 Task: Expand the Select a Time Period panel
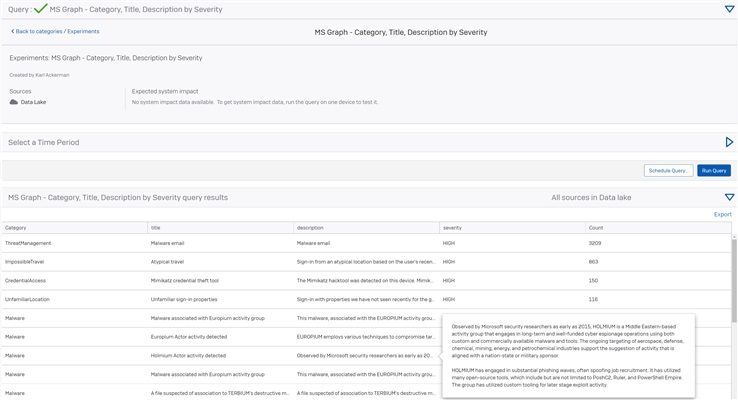[x=729, y=142]
